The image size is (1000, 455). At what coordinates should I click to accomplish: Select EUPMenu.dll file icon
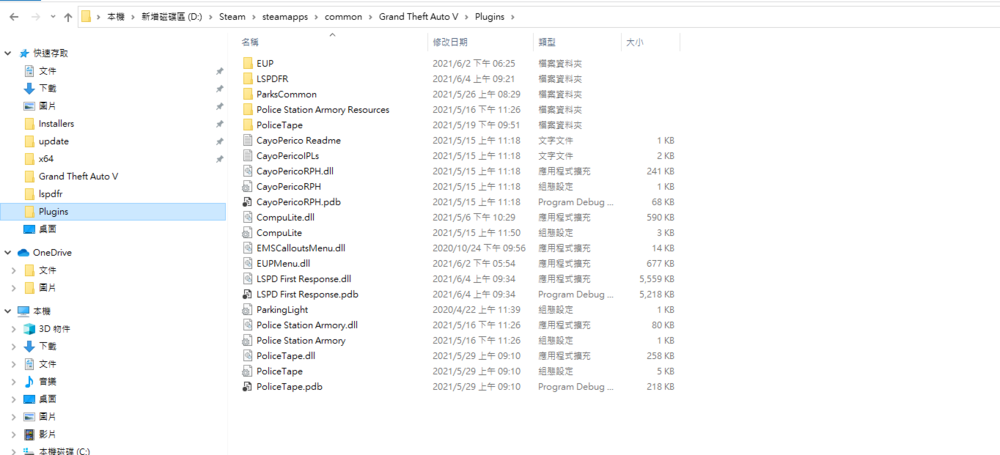coord(248,263)
